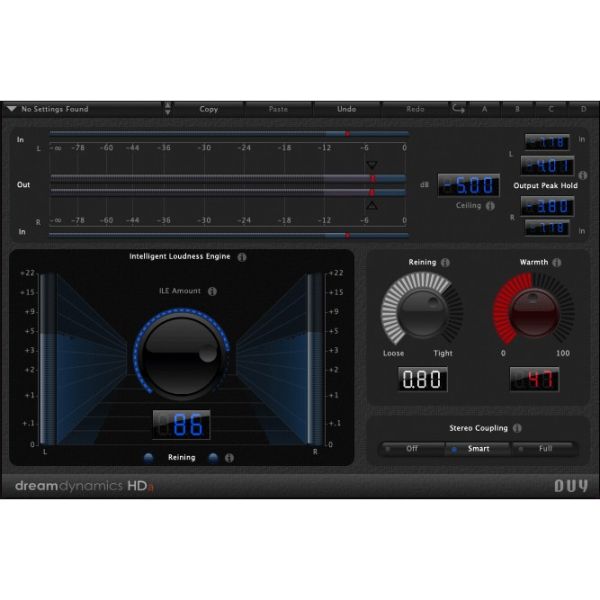Click the 'Output Peak Hold' label
The width and height of the screenshot is (600, 600).
[545, 186]
